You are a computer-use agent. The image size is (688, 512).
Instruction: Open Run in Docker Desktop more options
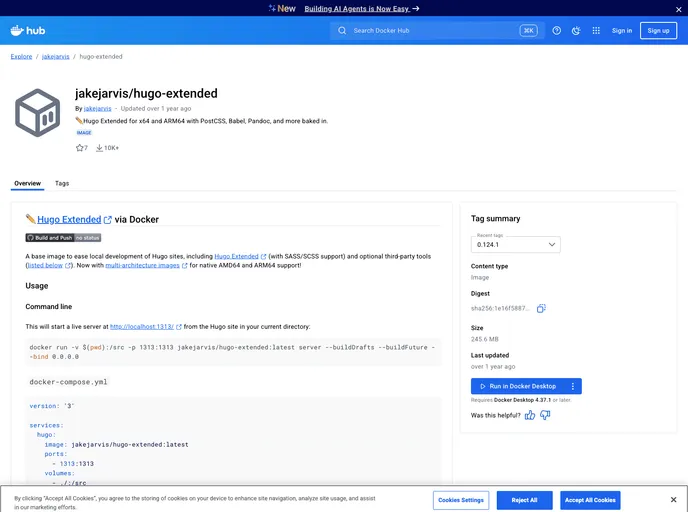573,386
